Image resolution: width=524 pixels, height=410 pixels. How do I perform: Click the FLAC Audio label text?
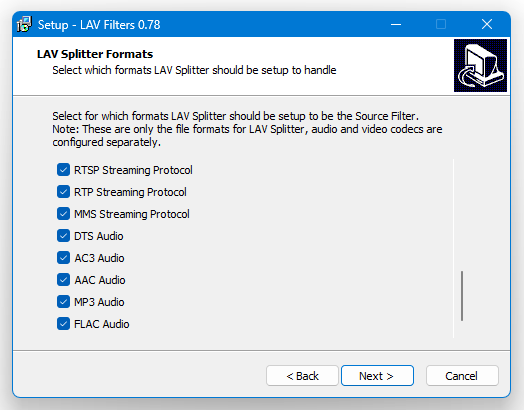102,324
